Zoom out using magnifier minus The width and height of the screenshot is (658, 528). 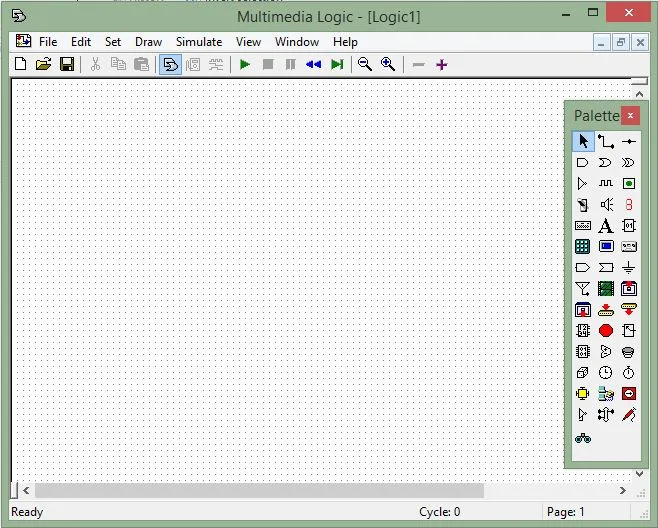(365, 65)
